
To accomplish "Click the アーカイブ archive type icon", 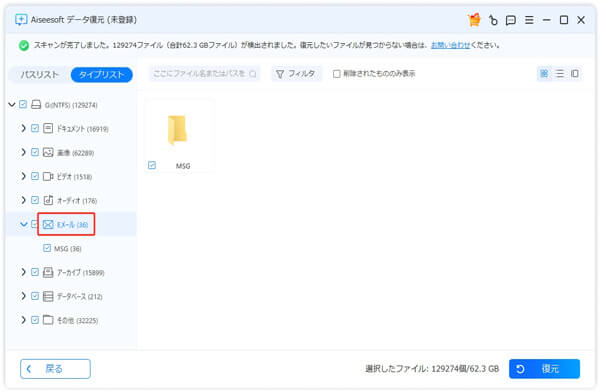I will [48, 272].
